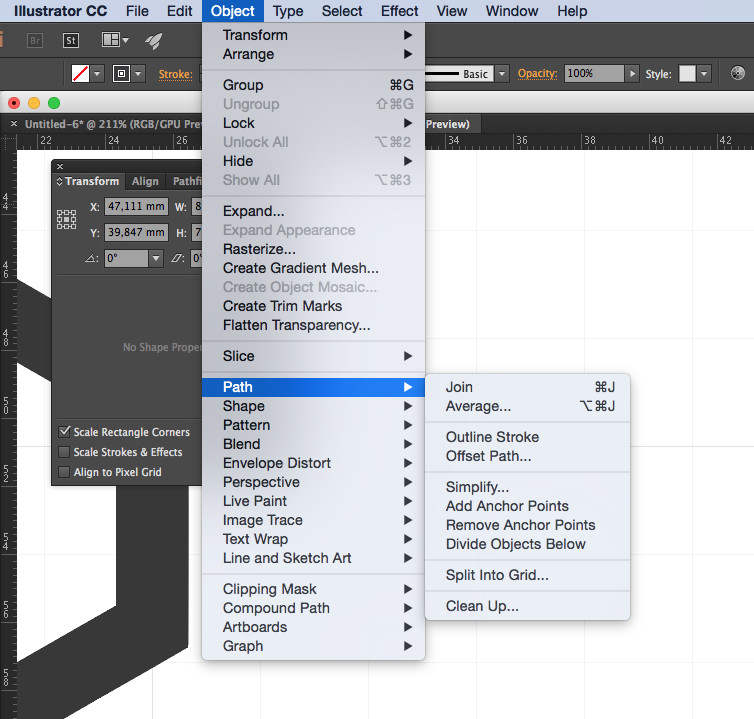Choose Create Gradient Mesh...
The image size is (754, 719).
tap(314, 268)
